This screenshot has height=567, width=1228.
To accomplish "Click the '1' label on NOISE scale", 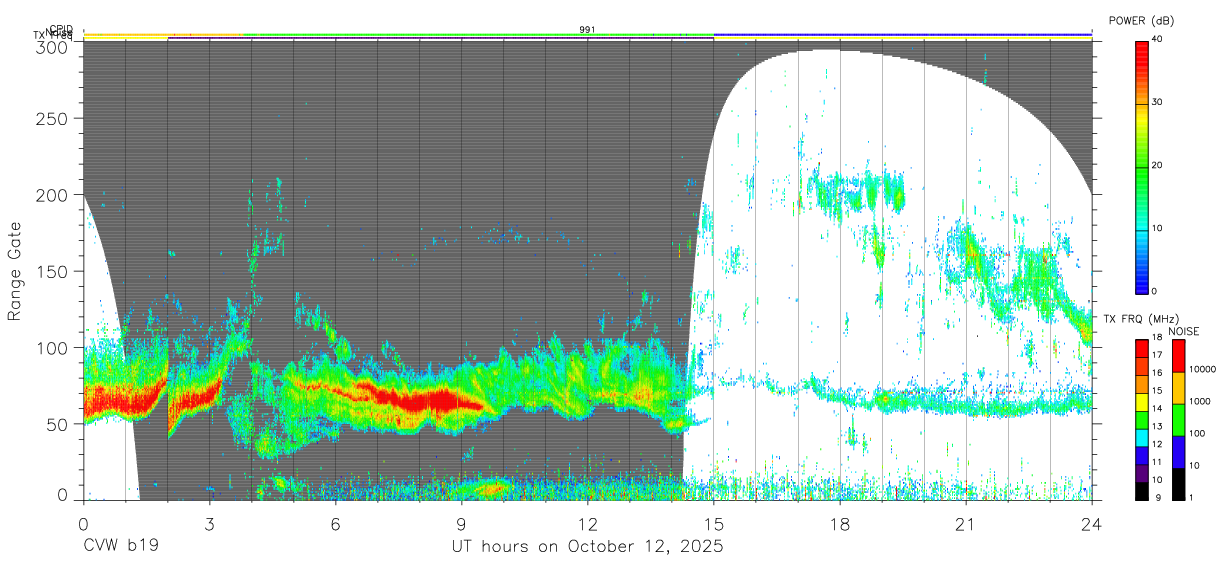I will pyautogui.click(x=1192, y=497).
